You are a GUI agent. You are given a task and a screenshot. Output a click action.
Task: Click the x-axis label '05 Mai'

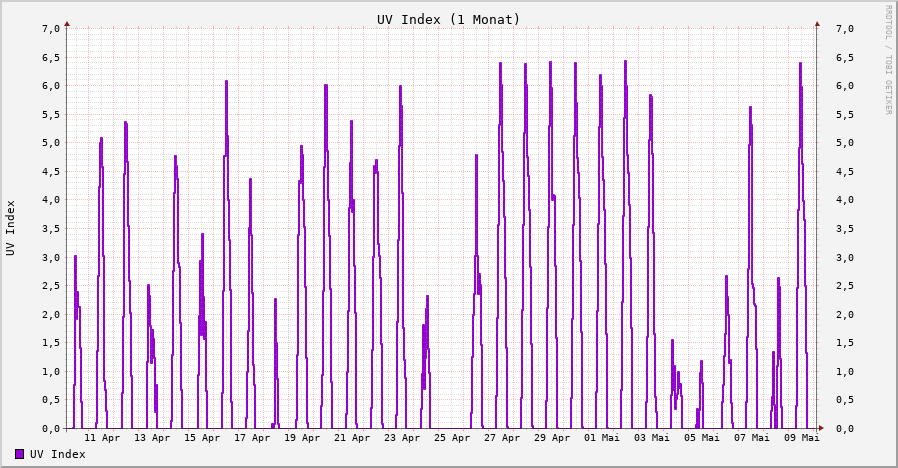click(702, 438)
